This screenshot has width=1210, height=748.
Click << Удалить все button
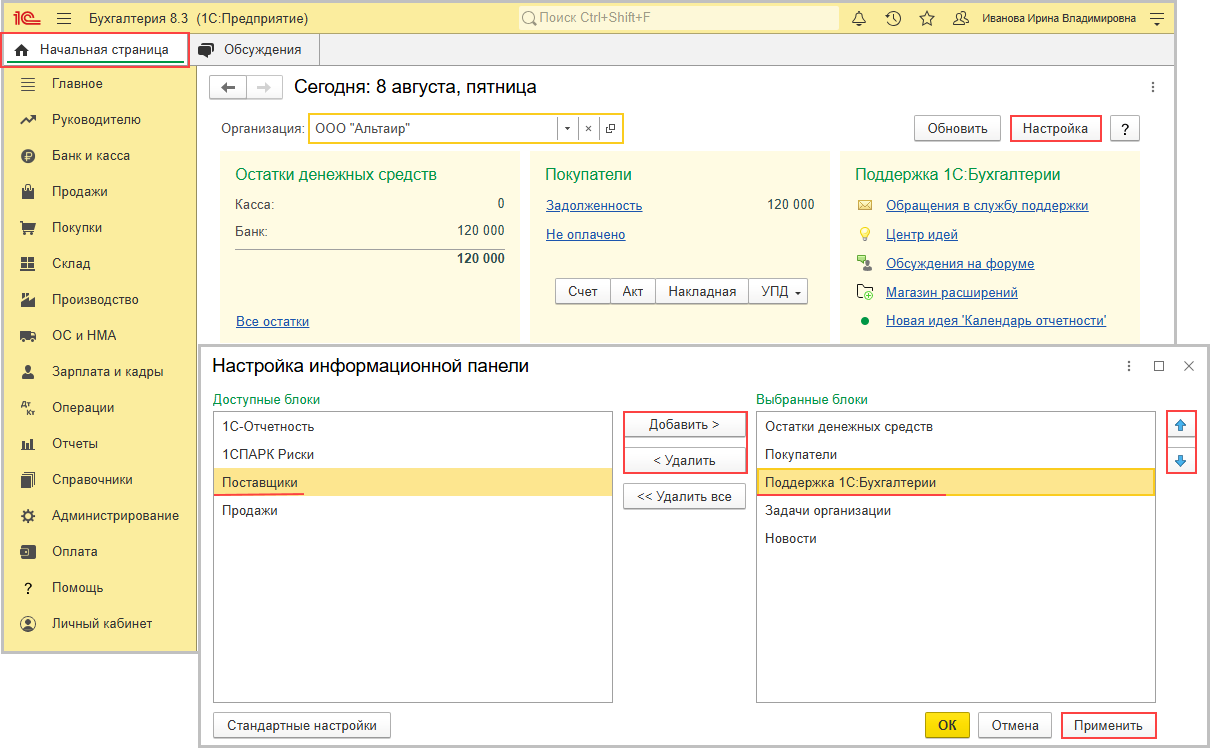pyautogui.click(x=684, y=497)
